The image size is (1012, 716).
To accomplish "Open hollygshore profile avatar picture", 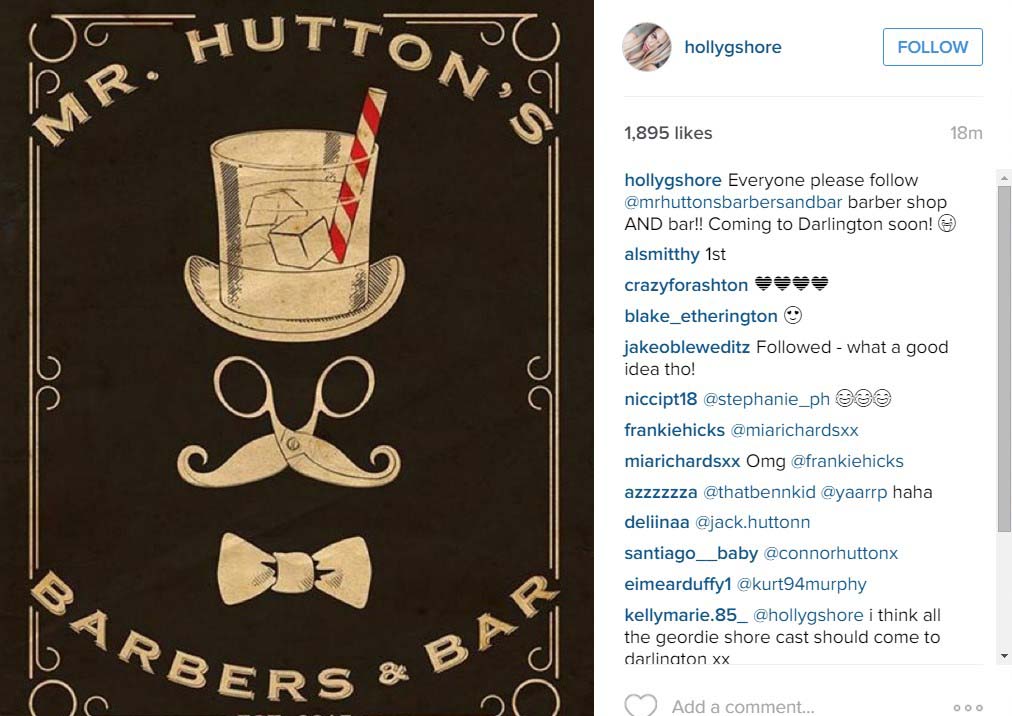I will pos(646,46).
